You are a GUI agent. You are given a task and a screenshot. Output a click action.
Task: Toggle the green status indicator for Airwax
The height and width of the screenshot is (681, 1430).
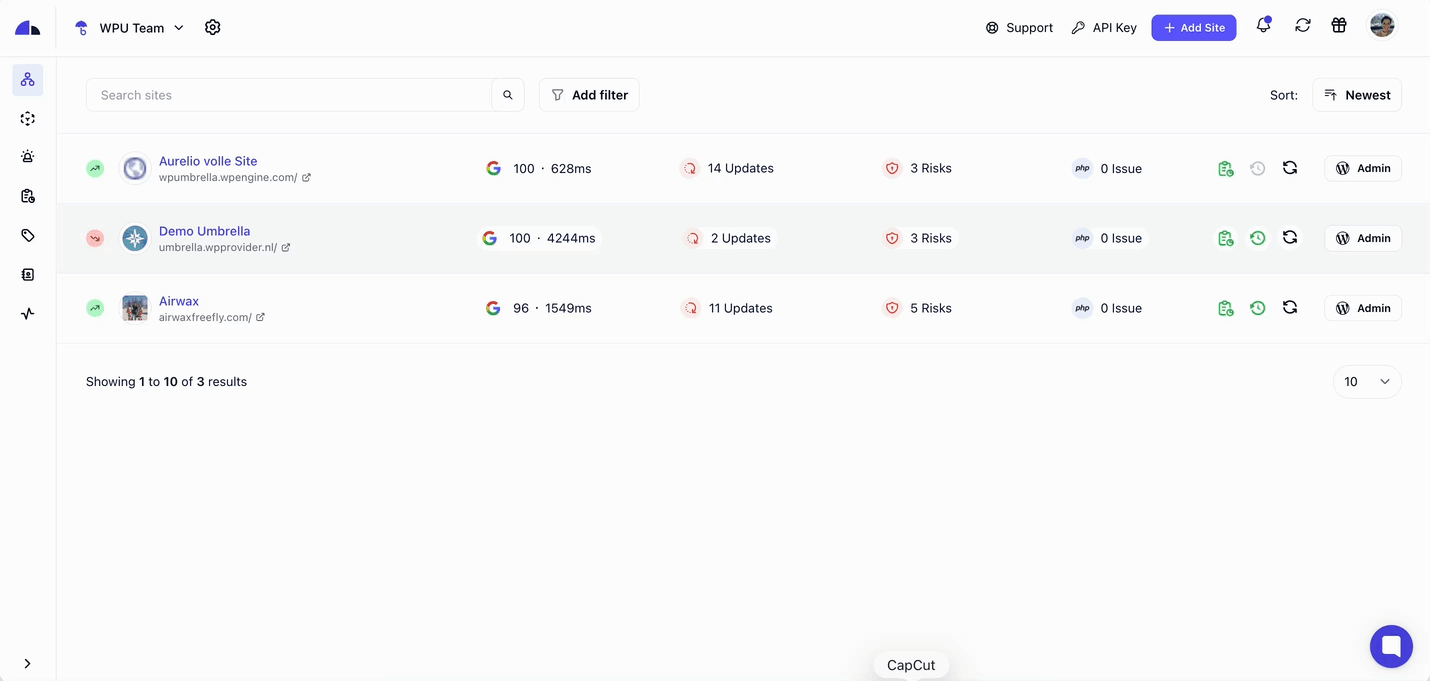tap(95, 308)
